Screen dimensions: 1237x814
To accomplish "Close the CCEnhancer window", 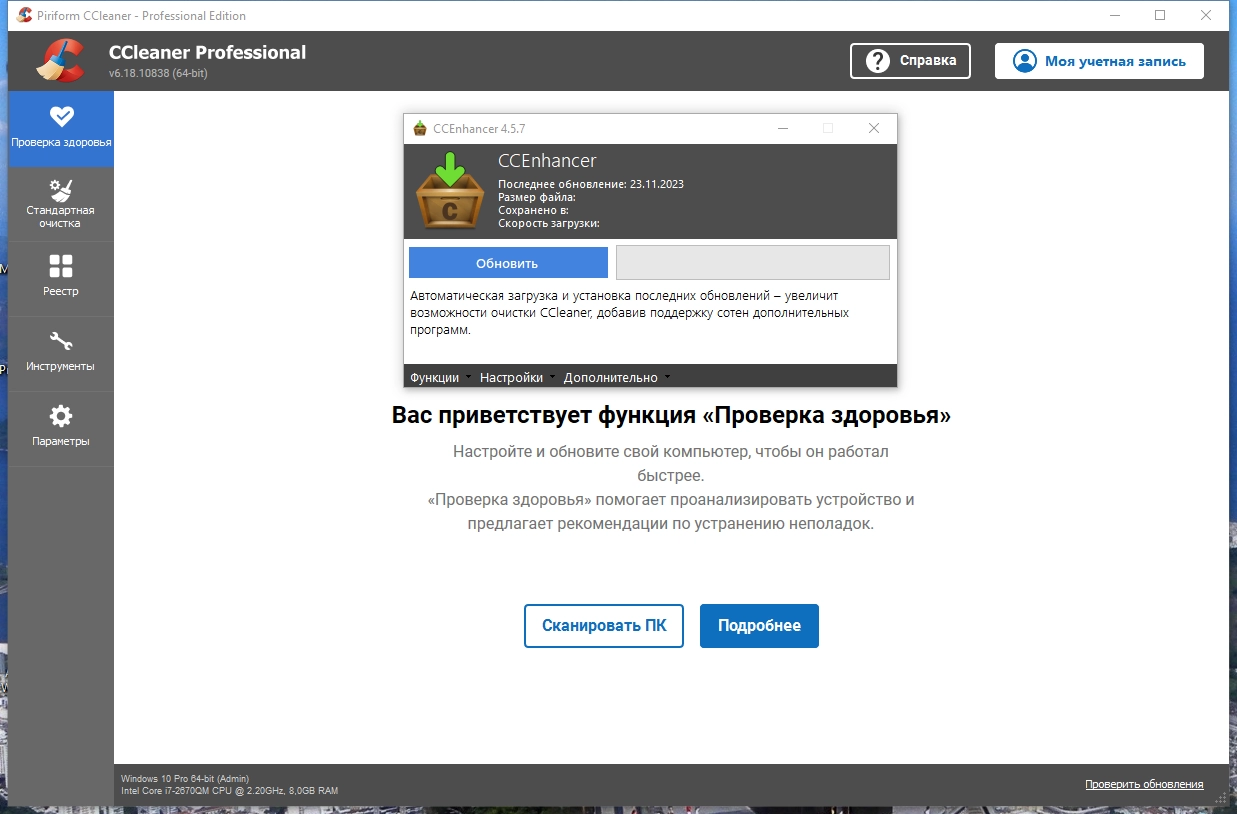I will [874, 128].
